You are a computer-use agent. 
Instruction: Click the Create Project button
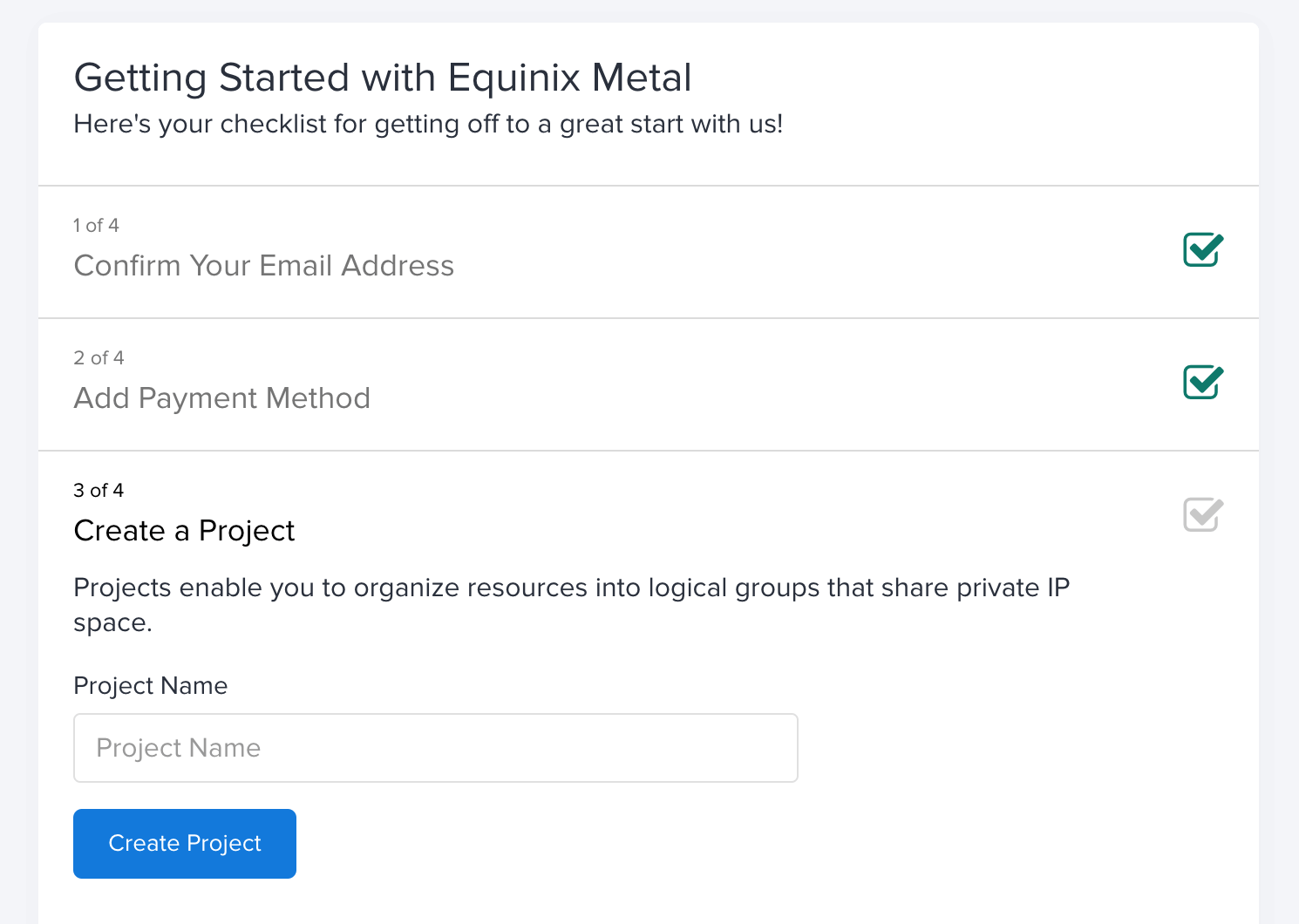(184, 843)
